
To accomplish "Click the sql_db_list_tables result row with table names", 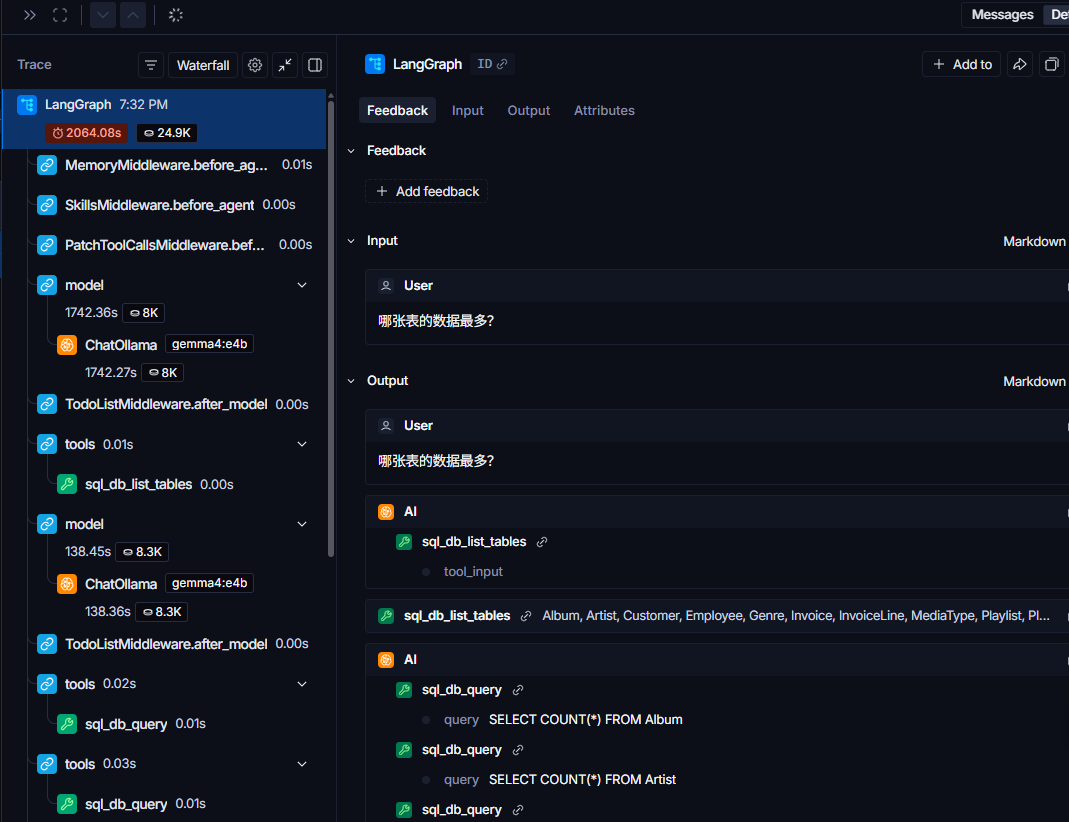I will click(717, 616).
